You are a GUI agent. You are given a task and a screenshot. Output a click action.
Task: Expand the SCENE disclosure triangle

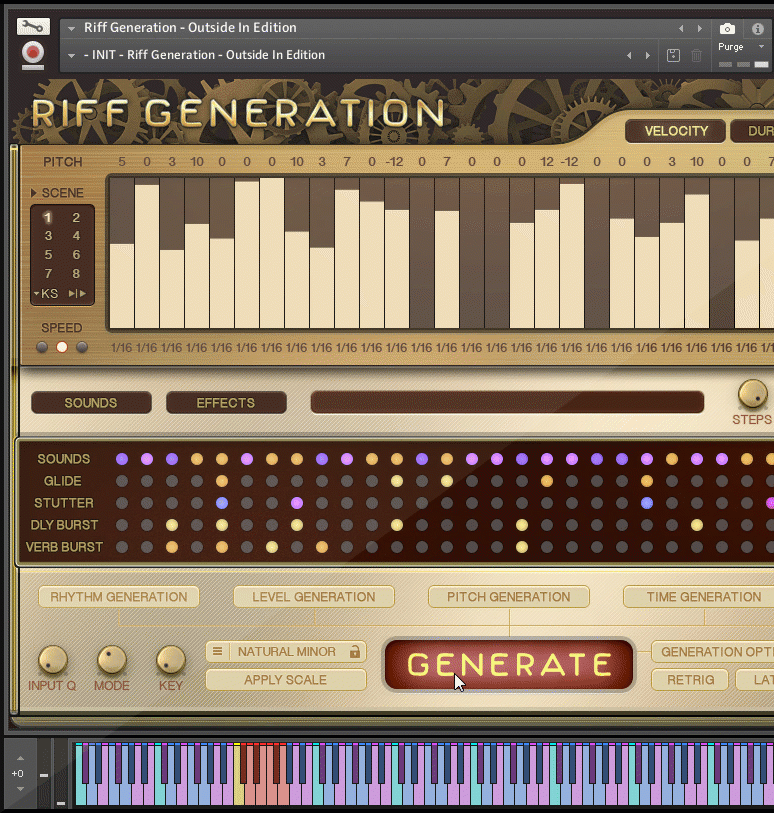point(34,193)
